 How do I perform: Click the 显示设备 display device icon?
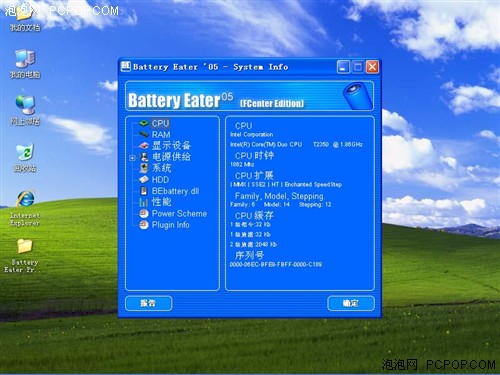[144, 146]
